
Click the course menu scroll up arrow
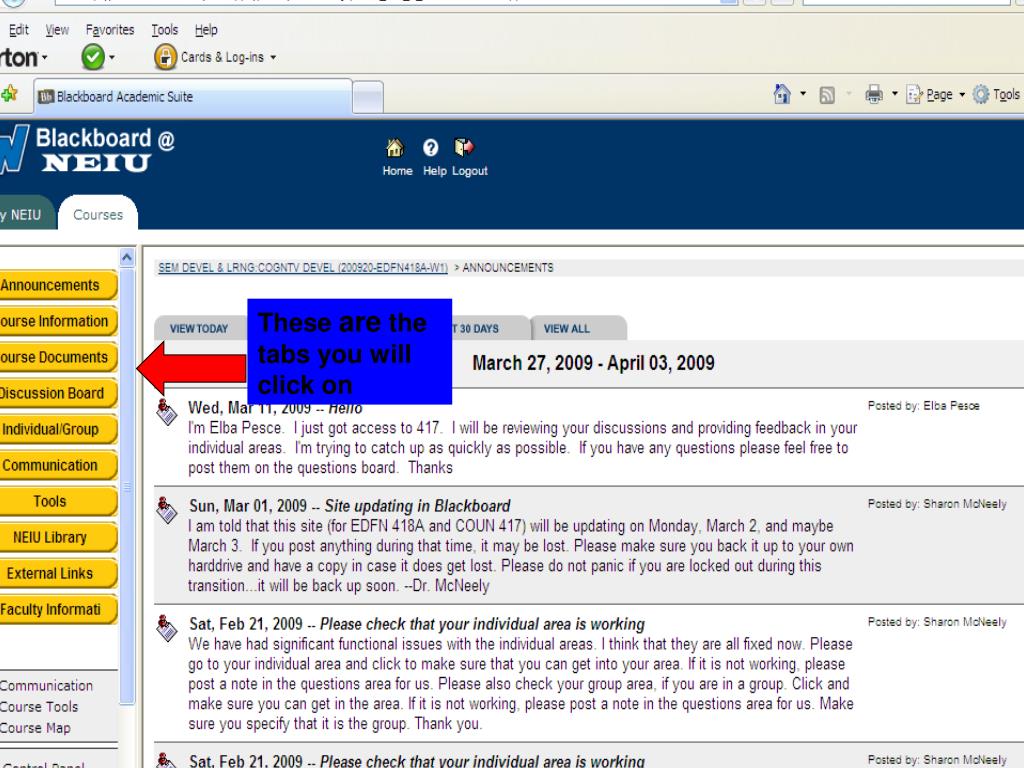[x=127, y=258]
